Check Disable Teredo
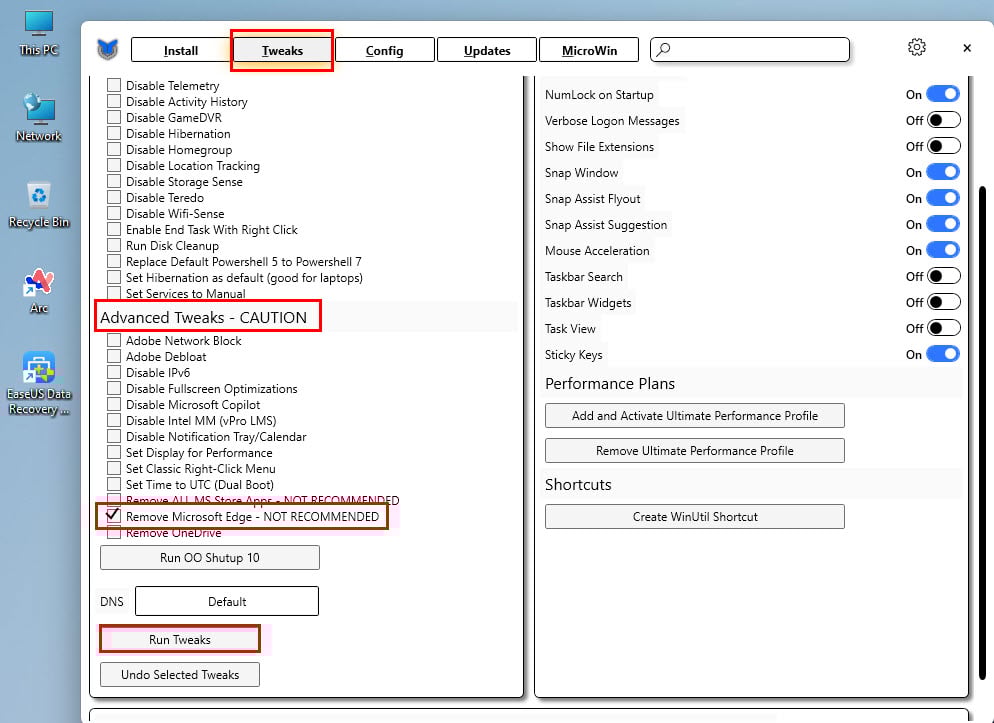The height and width of the screenshot is (723, 994). point(114,197)
